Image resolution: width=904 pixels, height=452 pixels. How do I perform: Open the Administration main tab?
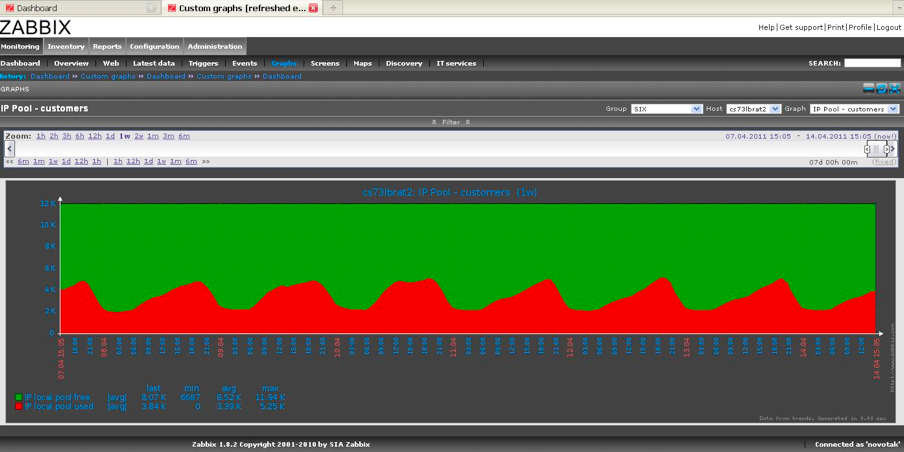click(x=215, y=46)
